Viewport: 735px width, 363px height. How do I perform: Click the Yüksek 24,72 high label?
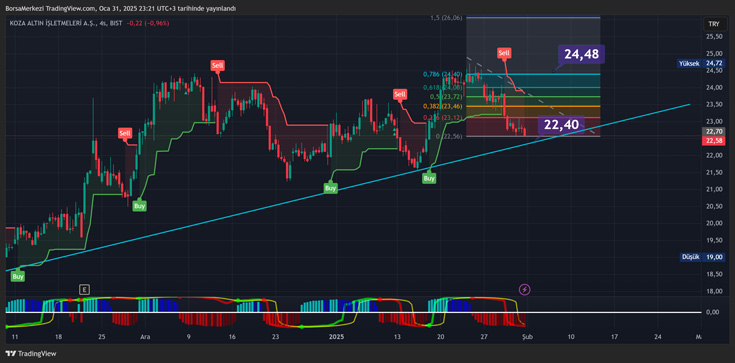click(x=700, y=63)
